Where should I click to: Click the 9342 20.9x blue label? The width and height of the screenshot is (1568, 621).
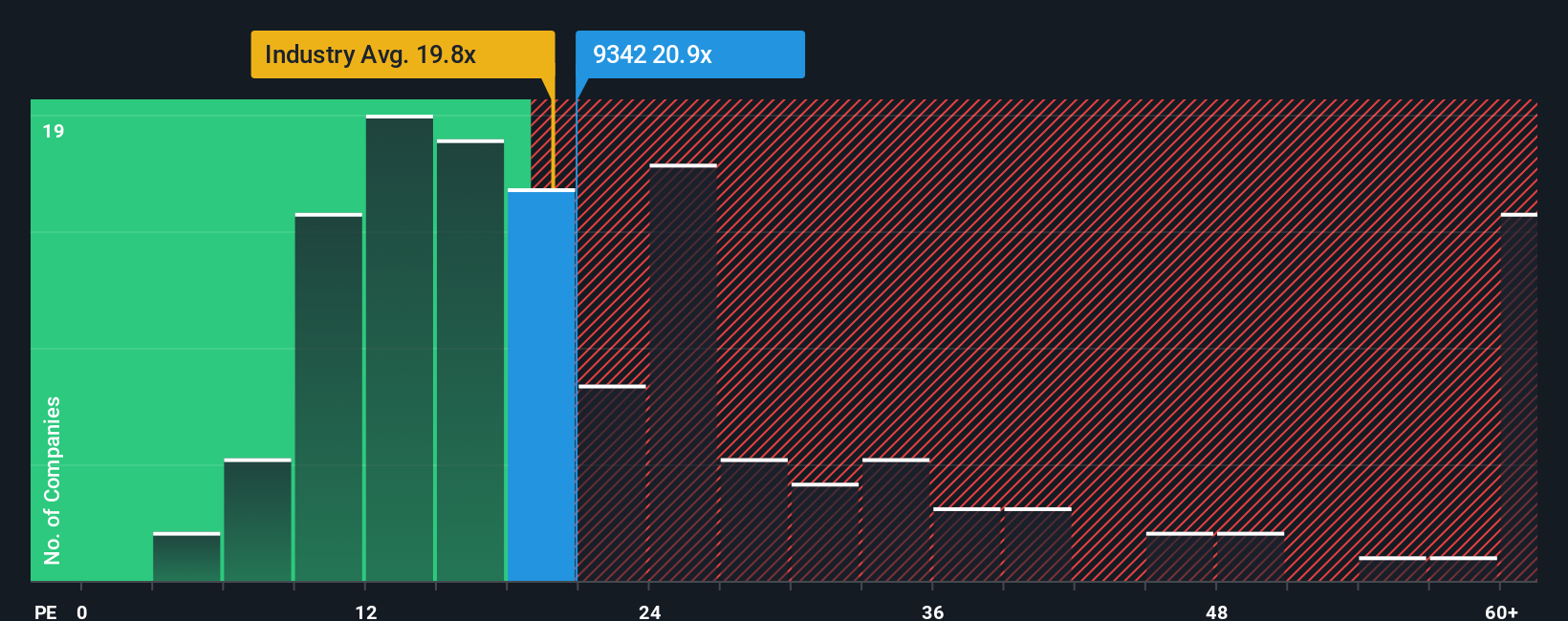pos(690,54)
